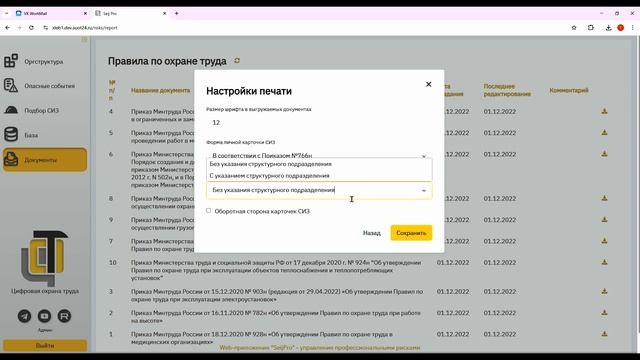Switch to the VK WorkMail browser tab
The image size is (640, 360).
51,13
